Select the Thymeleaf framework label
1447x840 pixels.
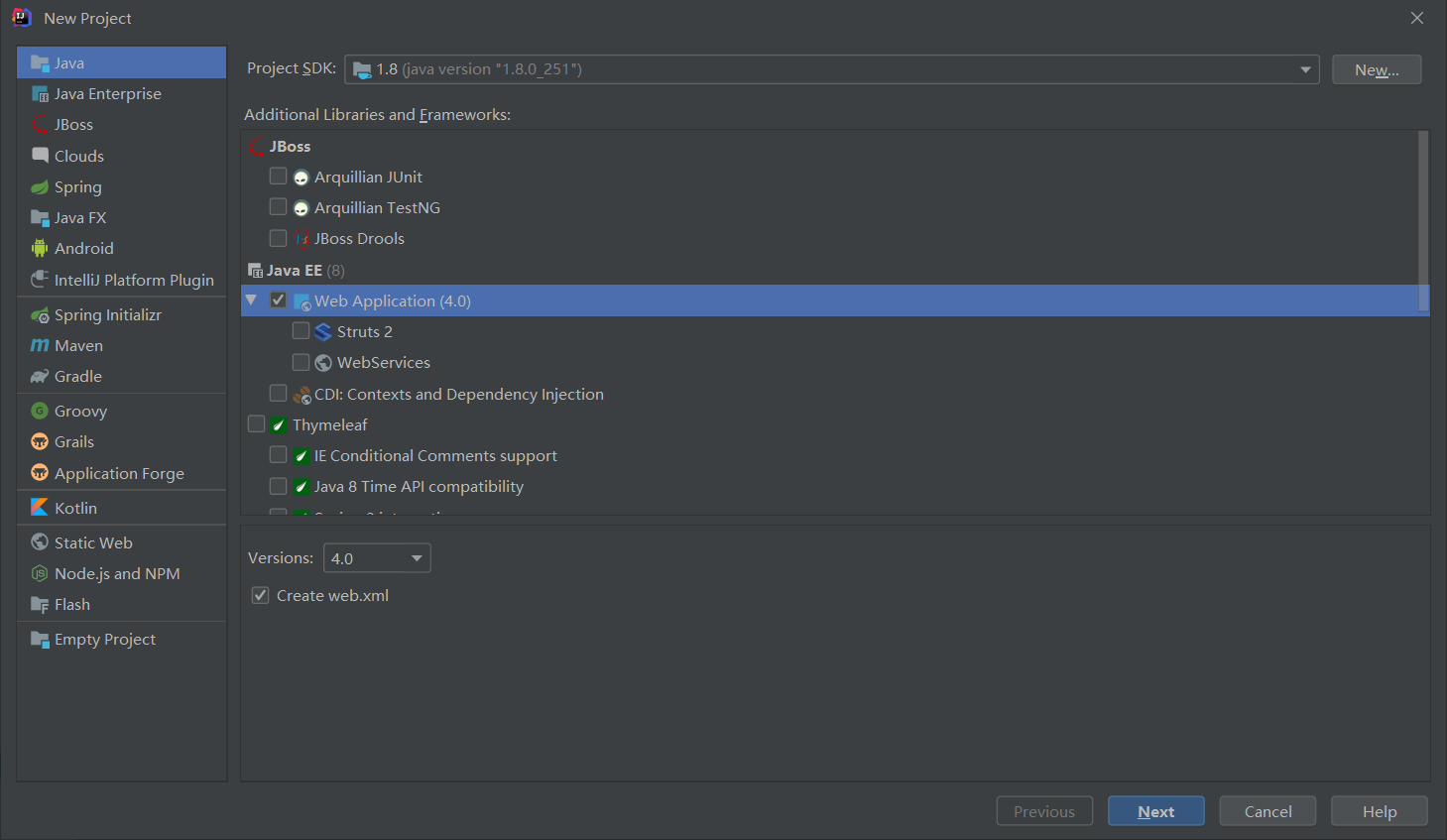click(330, 425)
